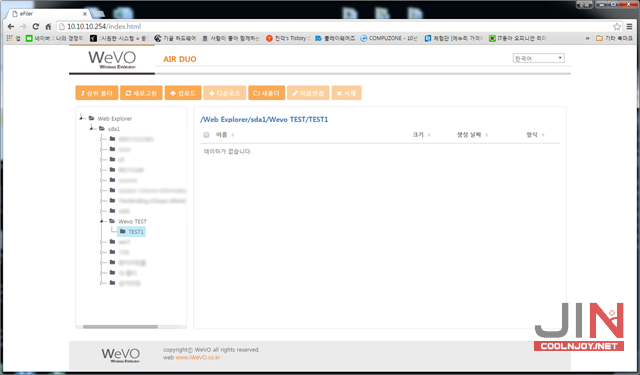Click the 업로드 upload button
Image resolution: width=640 pixels, height=375 pixels.
183,93
